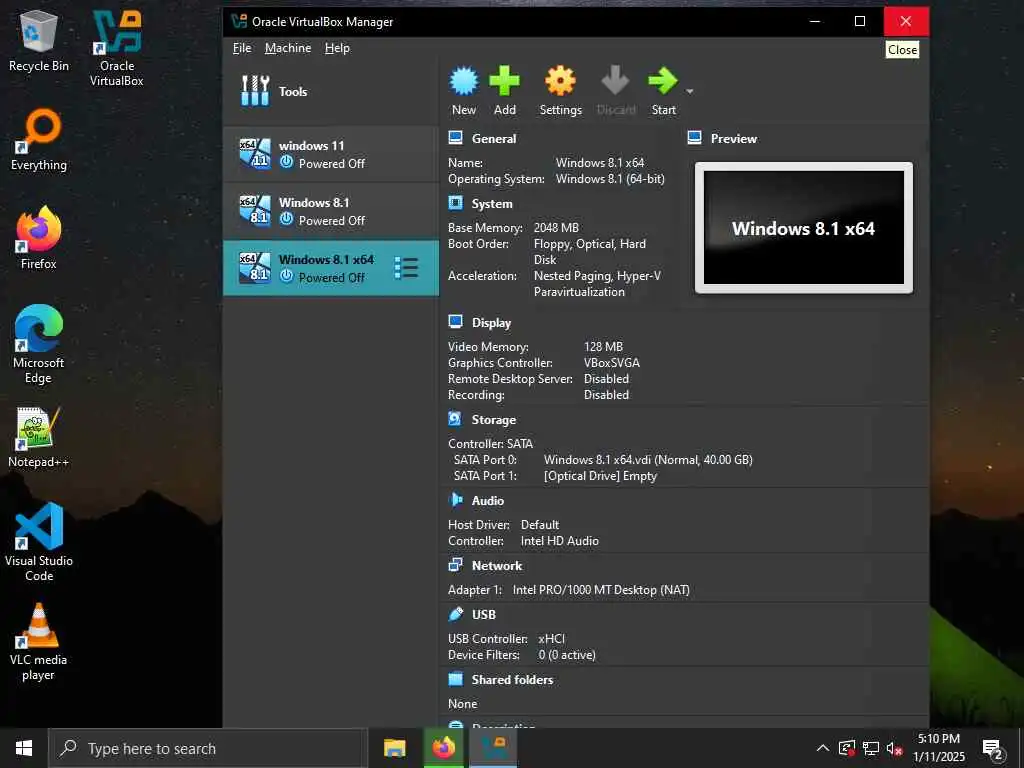Click the Shared folders icon
Viewport: 1024px width, 768px height.
coord(455,679)
